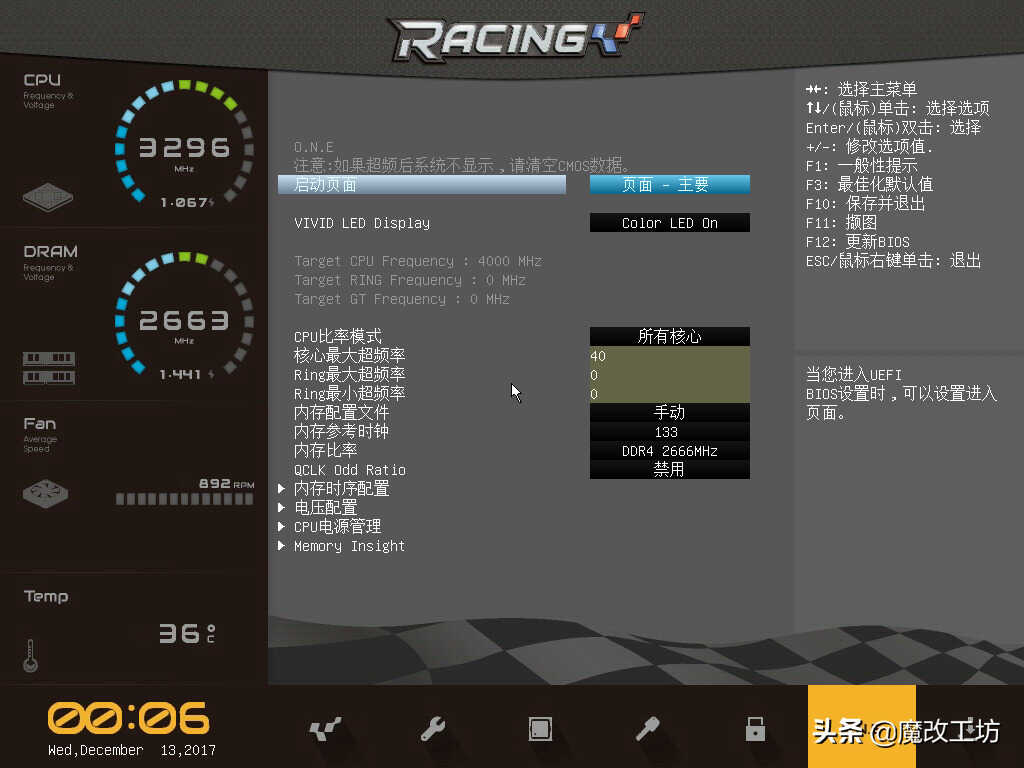Viewport: 1024px width, 768px height.
Task: Click the Memory Insight entry
Action: click(349, 546)
